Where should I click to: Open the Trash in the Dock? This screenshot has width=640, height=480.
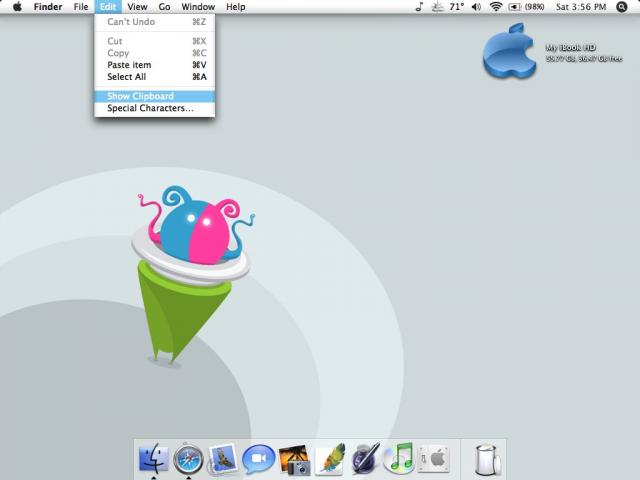[487, 460]
